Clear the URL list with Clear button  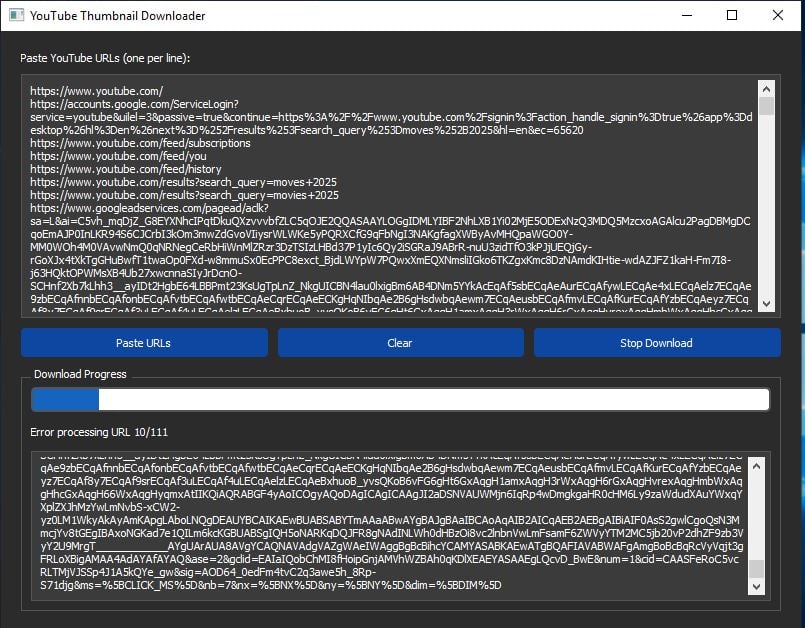(x=400, y=343)
